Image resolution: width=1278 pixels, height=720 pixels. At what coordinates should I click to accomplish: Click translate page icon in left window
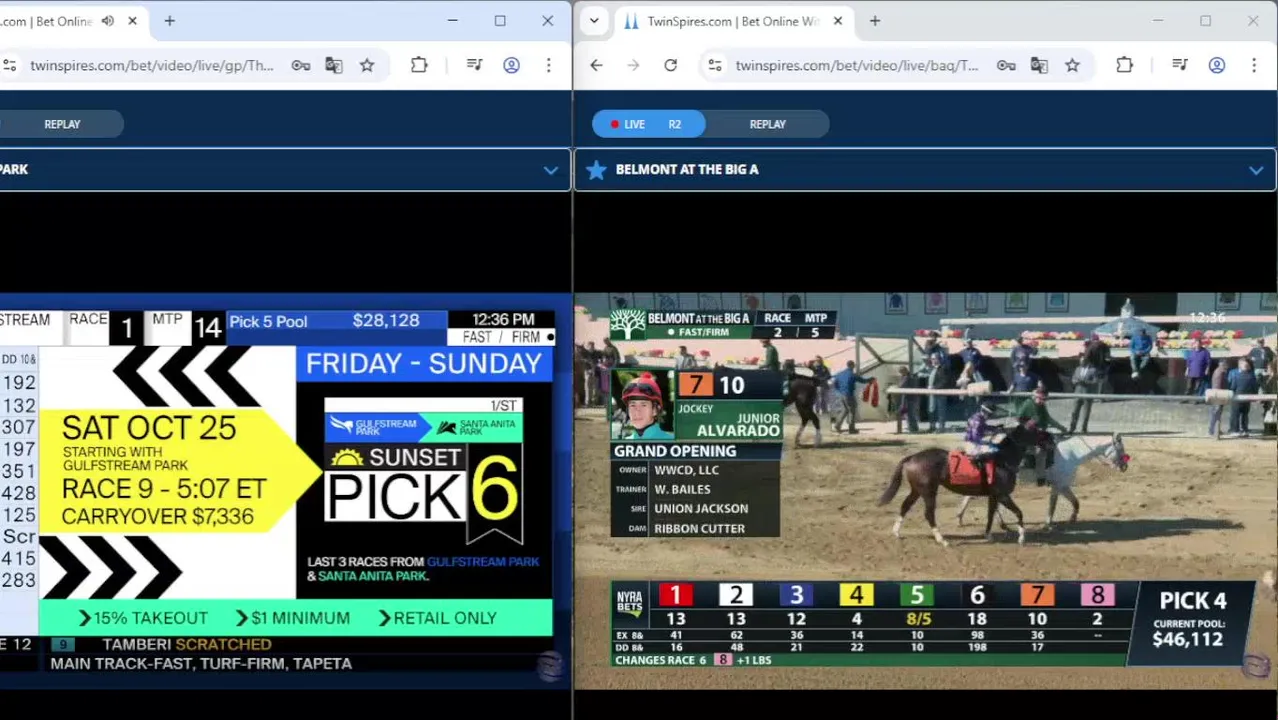click(x=334, y=65)
